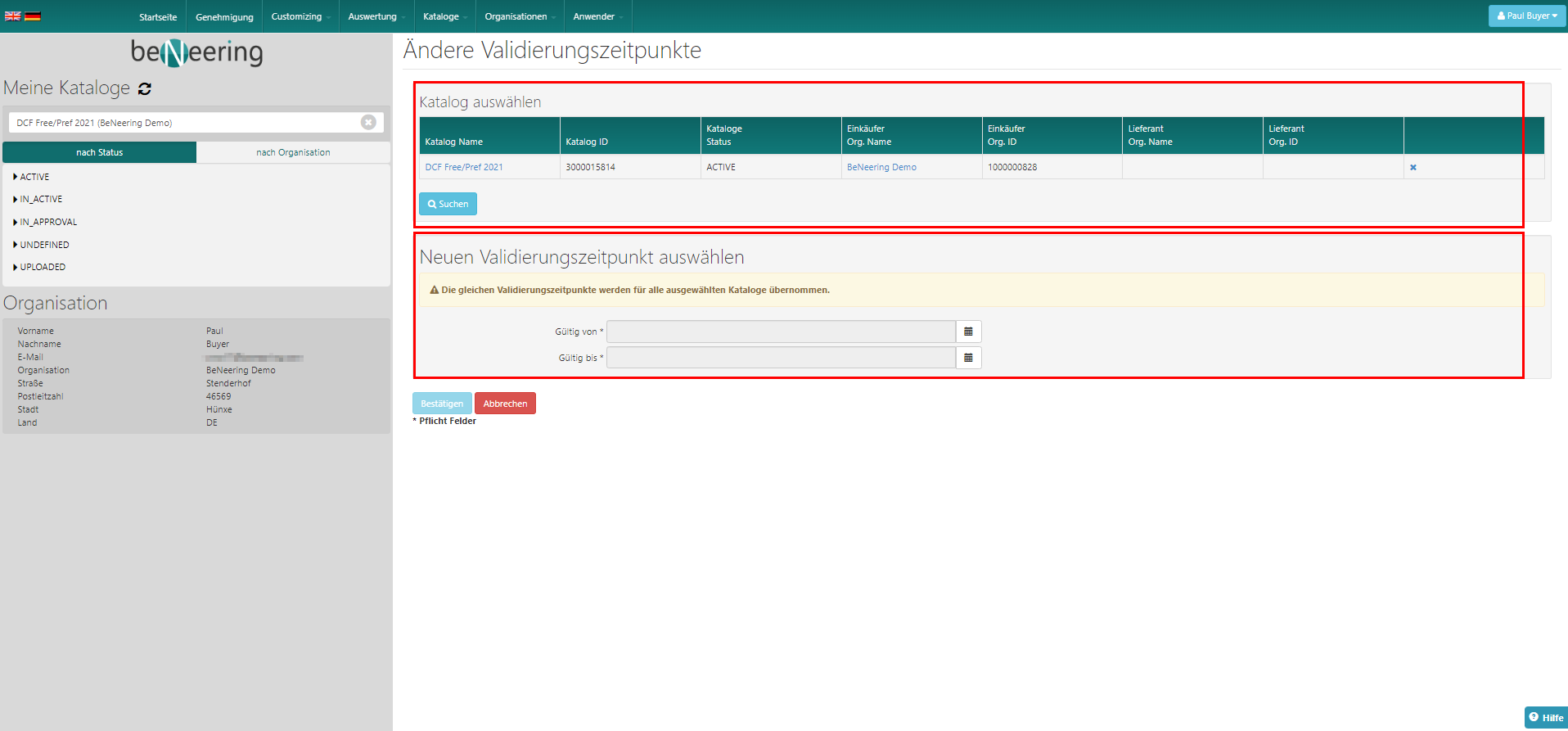Clear the catalog search field with the X icon
The image size is (1568, 731).
click(368, 122)
